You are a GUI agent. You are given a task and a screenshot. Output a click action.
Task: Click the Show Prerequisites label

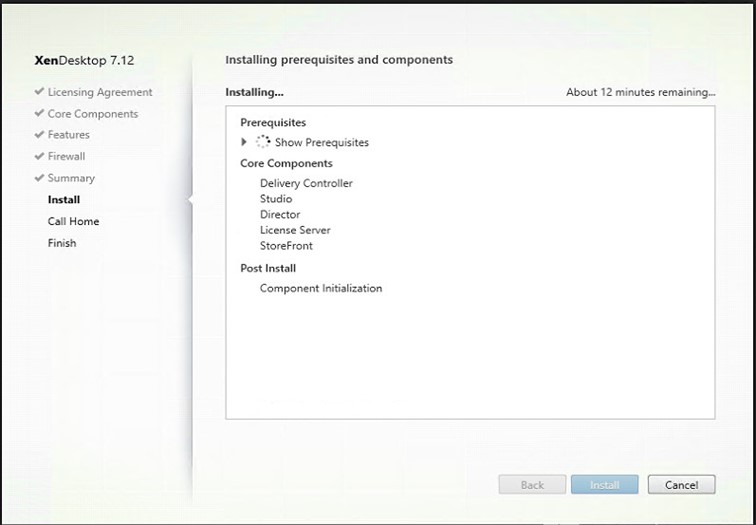[322, 143]
